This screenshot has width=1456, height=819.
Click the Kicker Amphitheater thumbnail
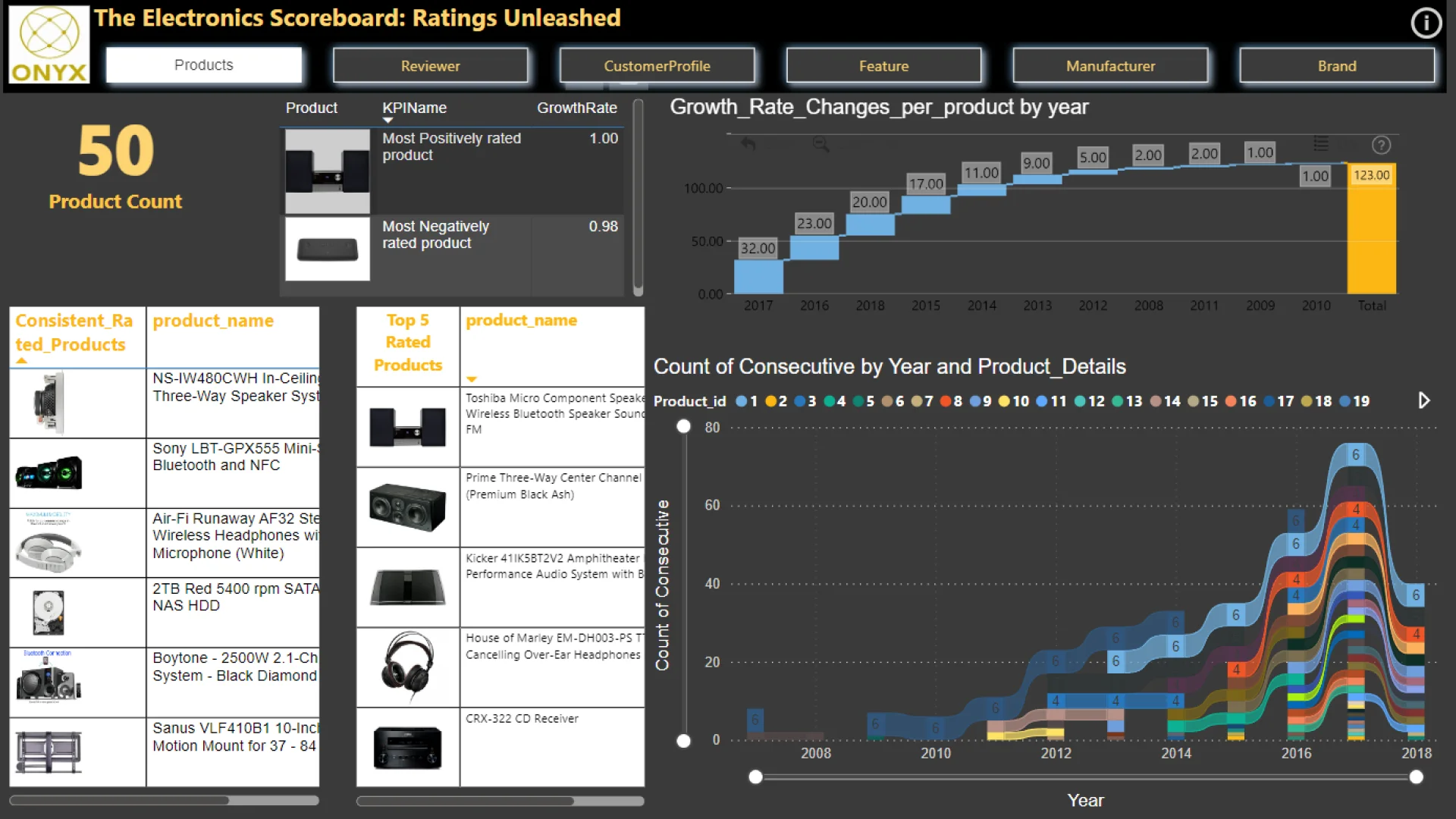(408, 587)
